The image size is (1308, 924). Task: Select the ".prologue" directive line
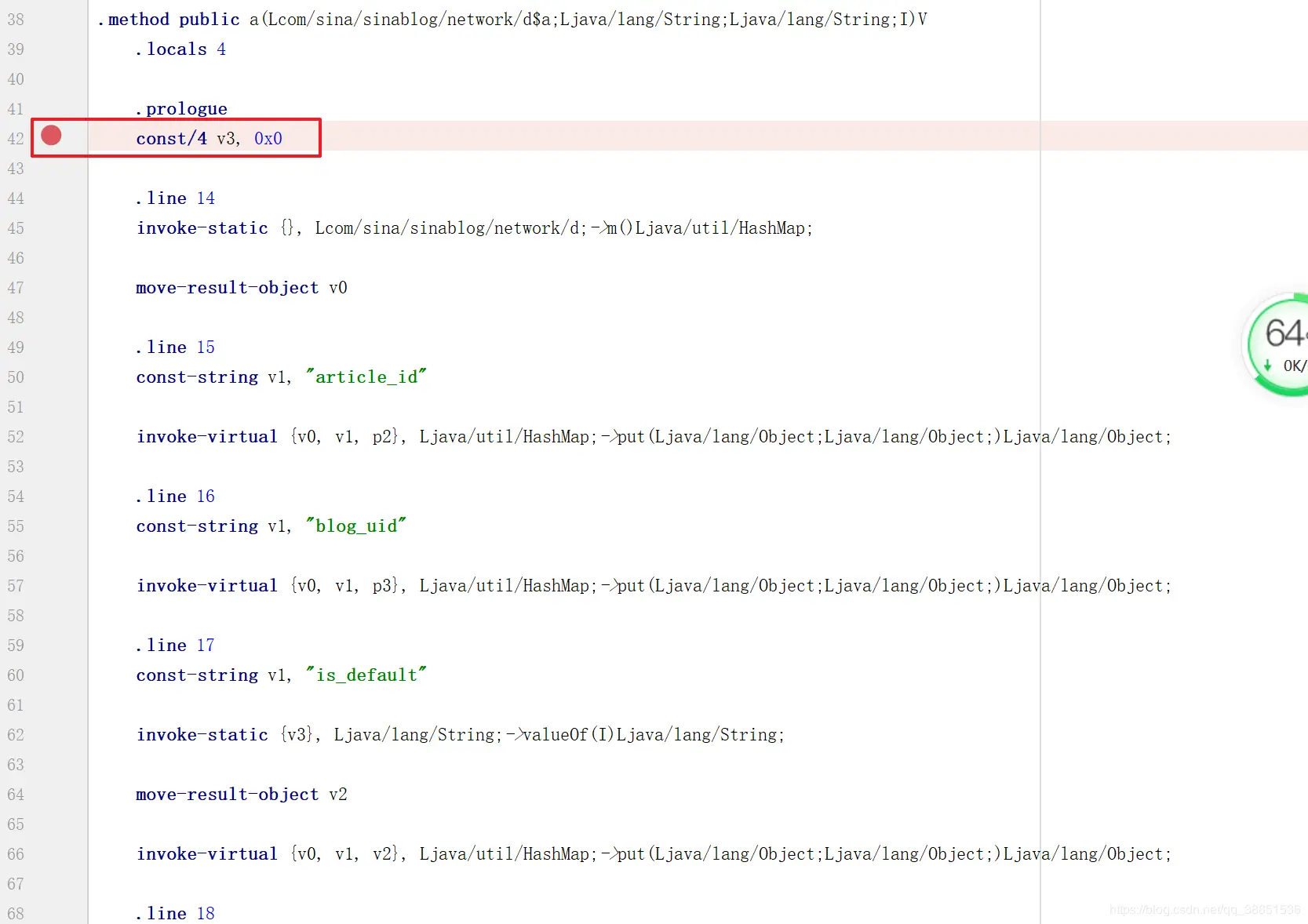point(181,109)
